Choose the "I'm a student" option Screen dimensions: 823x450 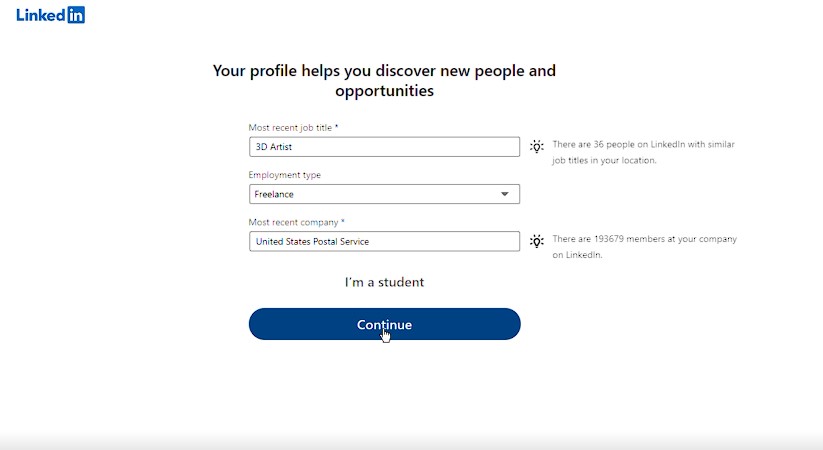pos(384,282)
